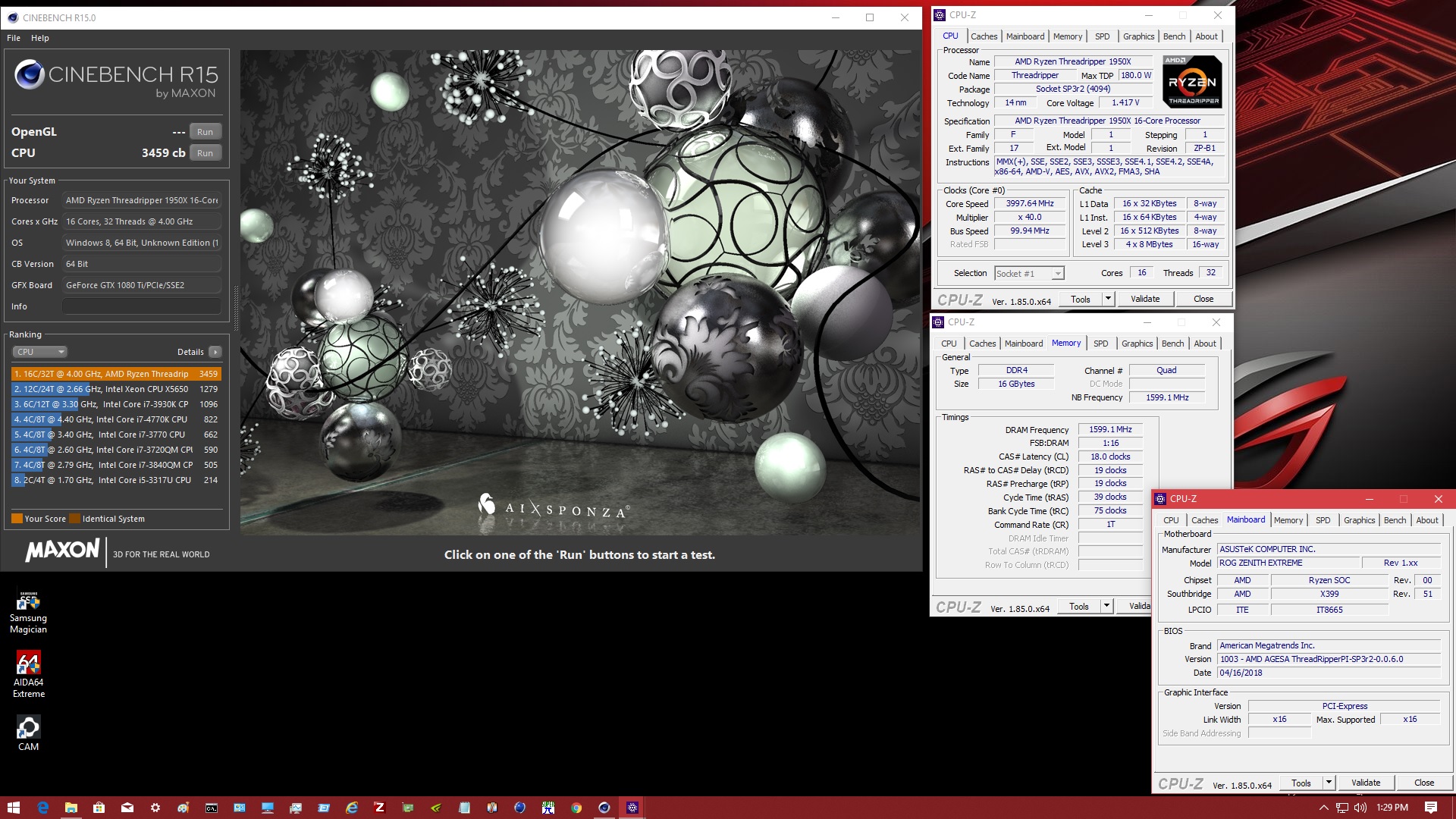This screenshot has height=819, width=1456.
Task: Open Internet Explorer from taskbar
Action: click(352, 808)
